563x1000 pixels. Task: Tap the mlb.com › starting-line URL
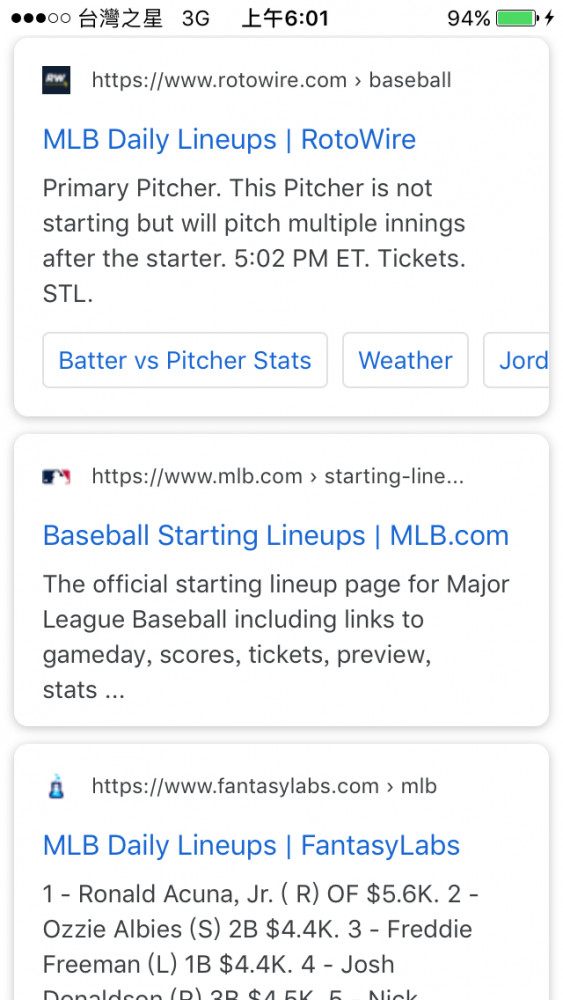point(278,476)
